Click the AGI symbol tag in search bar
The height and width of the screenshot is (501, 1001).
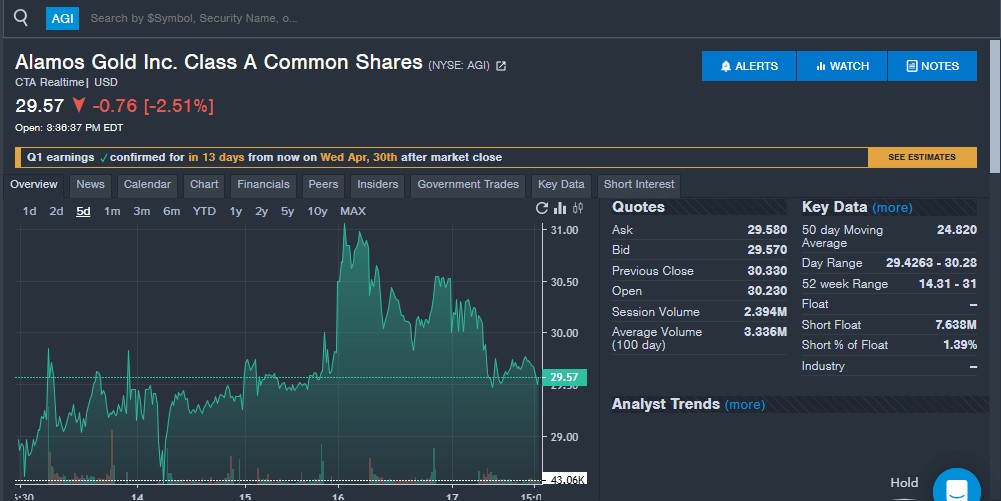pyautogui.click(x=62, y=18)
